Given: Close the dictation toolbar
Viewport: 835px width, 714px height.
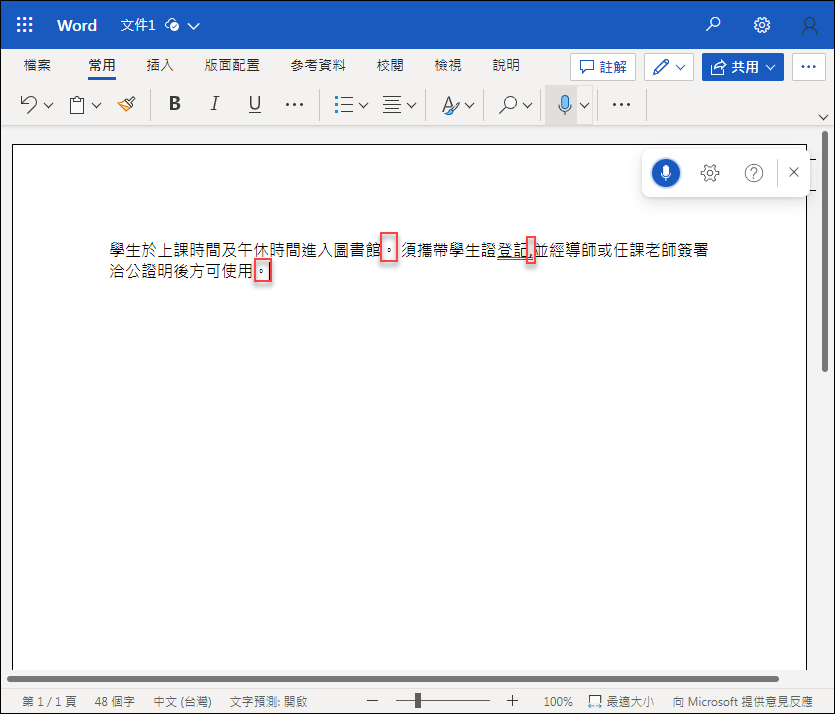Looking at the screenshot, I should 794,172.
